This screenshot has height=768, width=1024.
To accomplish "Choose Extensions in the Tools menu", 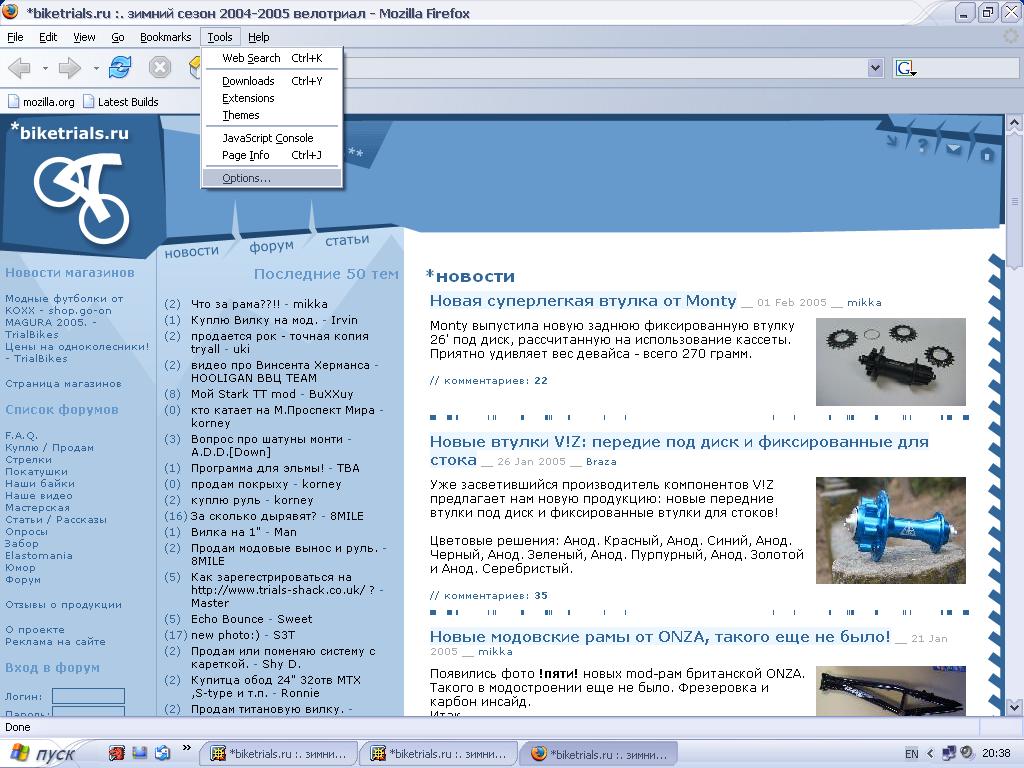I will click(248, 98).
